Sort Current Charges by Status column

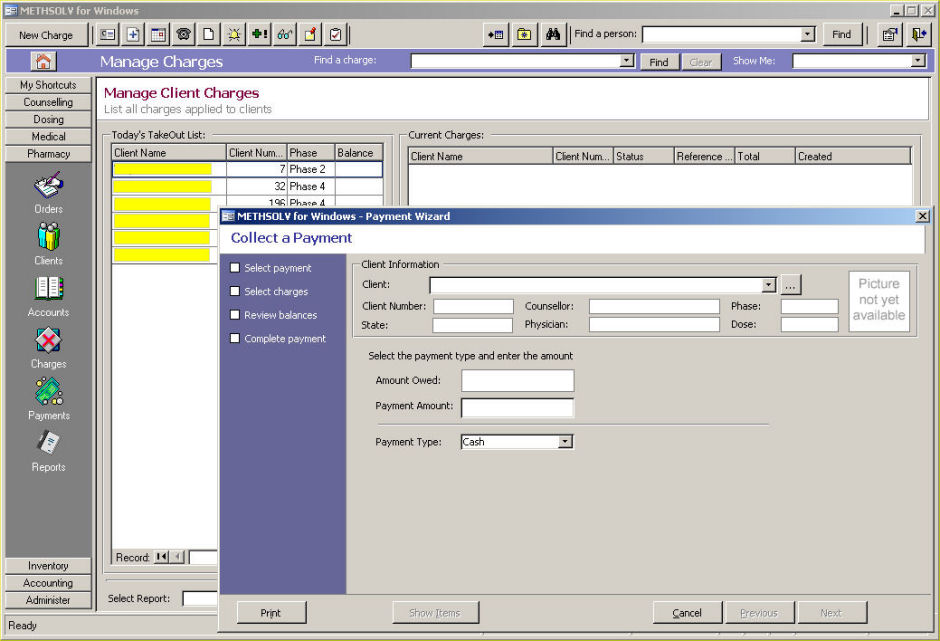click(644, 157)
